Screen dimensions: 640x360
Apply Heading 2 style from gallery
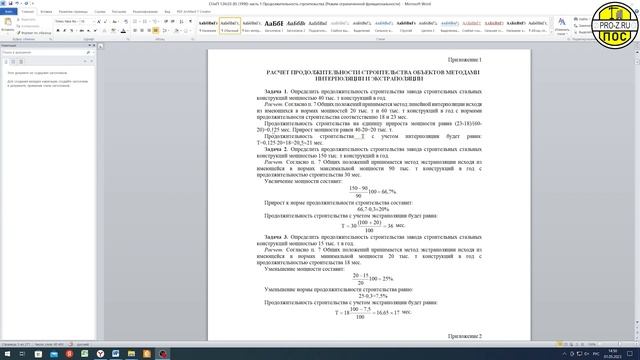[x=296, y=25]
